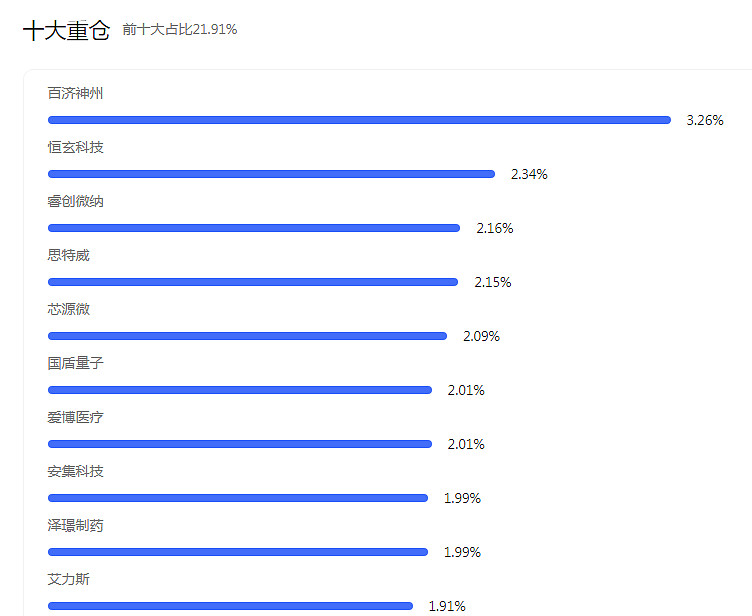Click the 2.15% value beside 思特威
The height and width of the screenshot is (616, 752).
[x=493, y=282]
